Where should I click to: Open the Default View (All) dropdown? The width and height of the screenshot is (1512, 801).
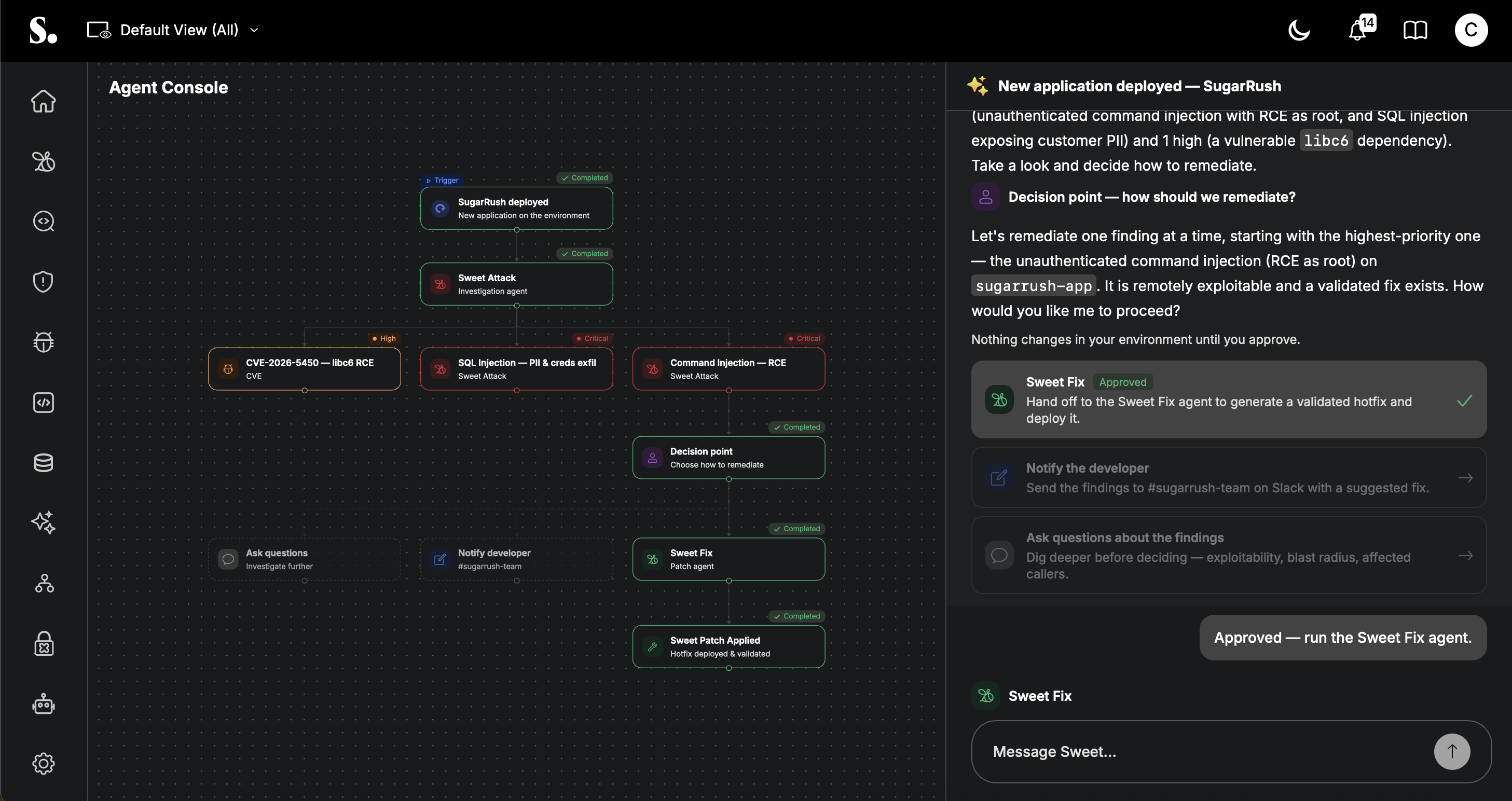pyautogui.click(x=173, y=30)
